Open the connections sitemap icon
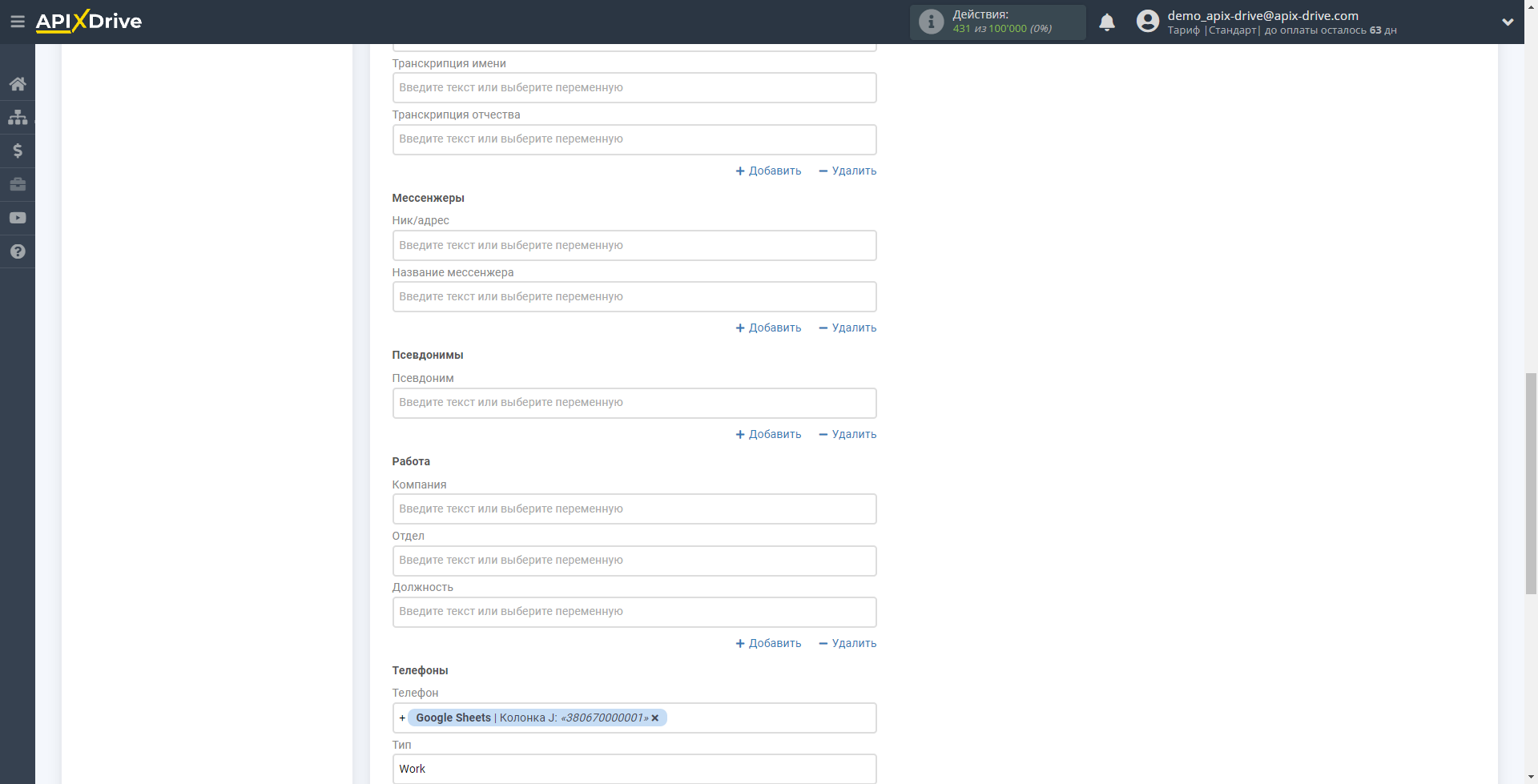 18,117
